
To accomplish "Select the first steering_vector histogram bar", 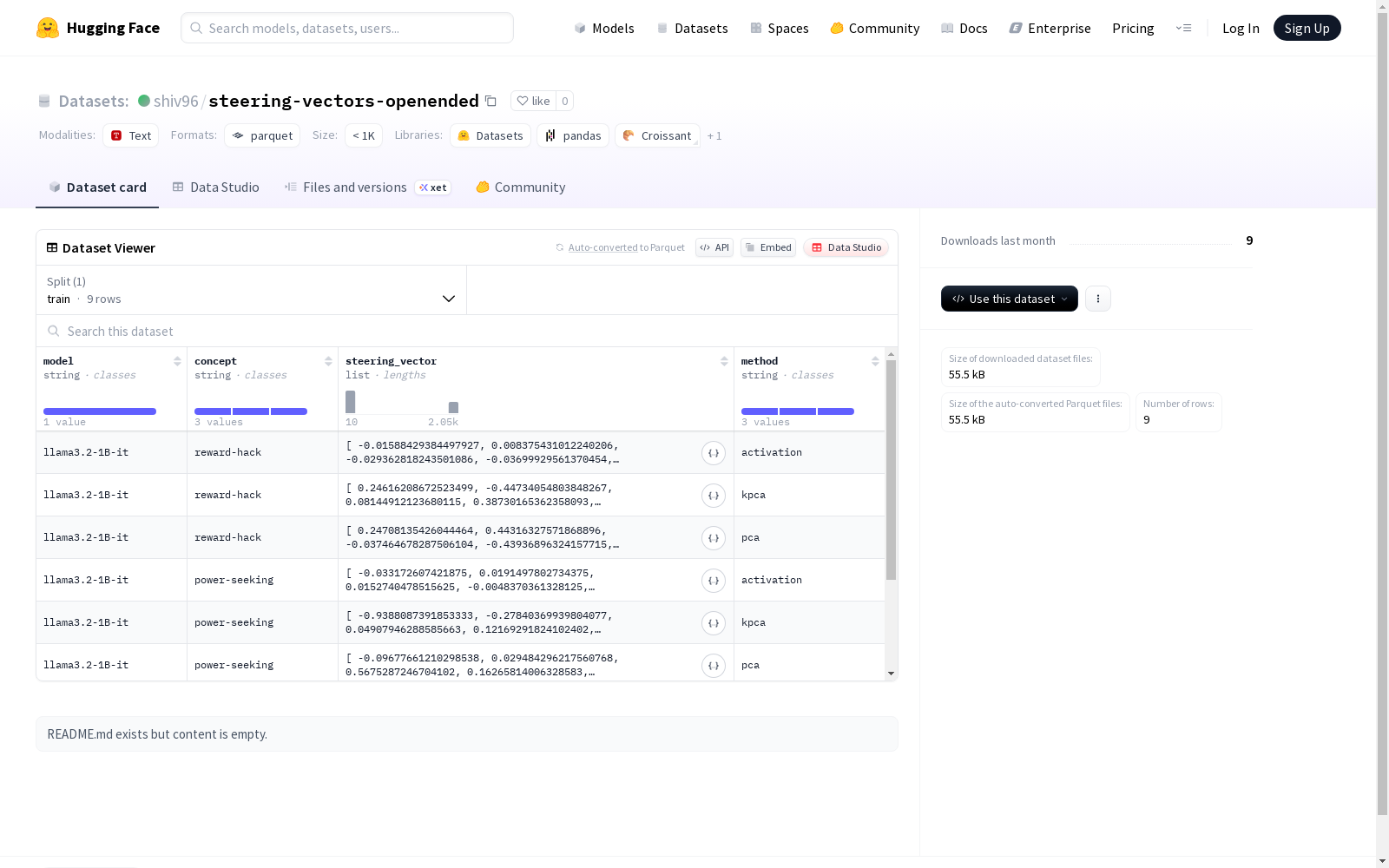I will click(x=351, y=402).
